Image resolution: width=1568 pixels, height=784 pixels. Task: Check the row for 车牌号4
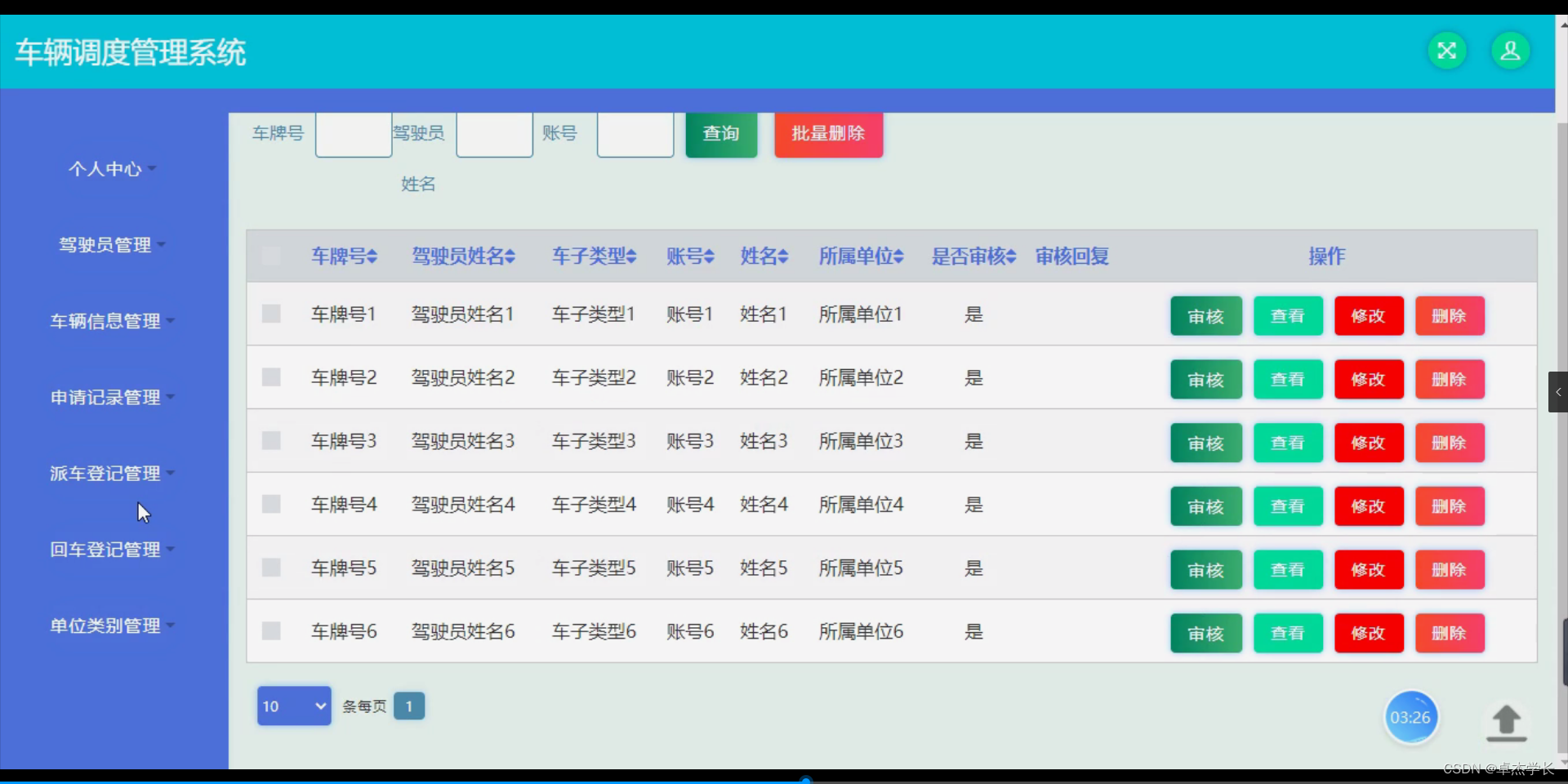pyautogui.click(x=271, y=504)
